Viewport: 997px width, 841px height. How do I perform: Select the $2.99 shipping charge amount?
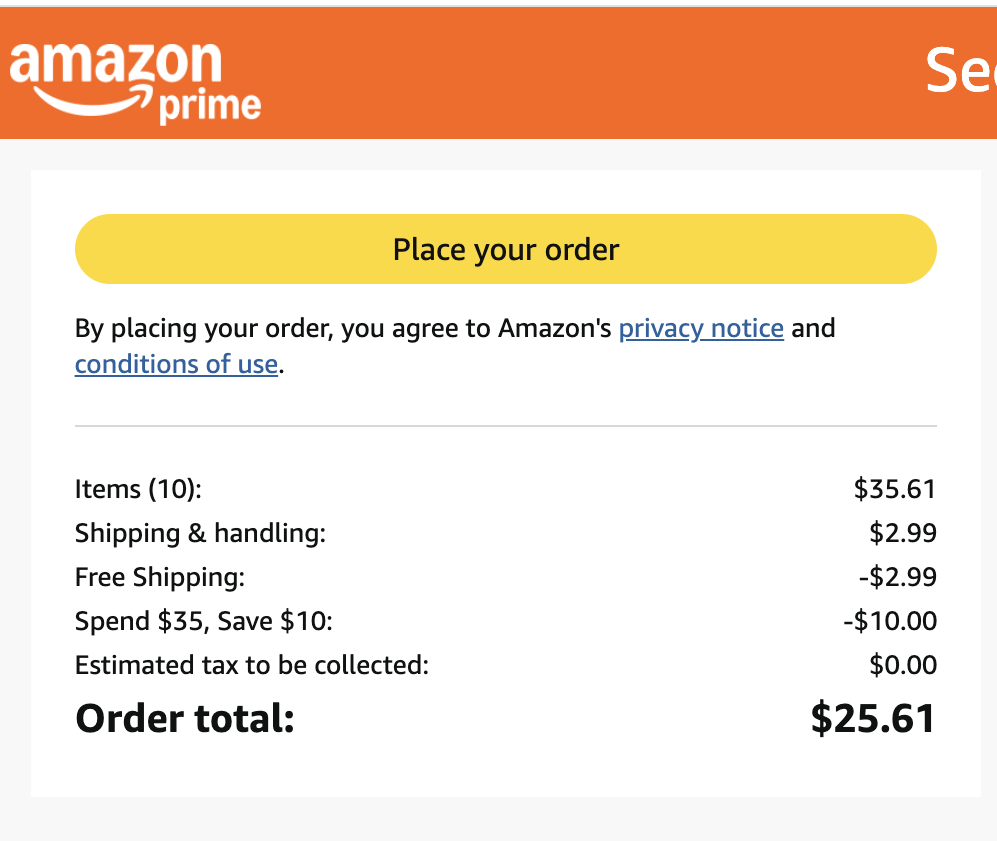pos(903,533)
